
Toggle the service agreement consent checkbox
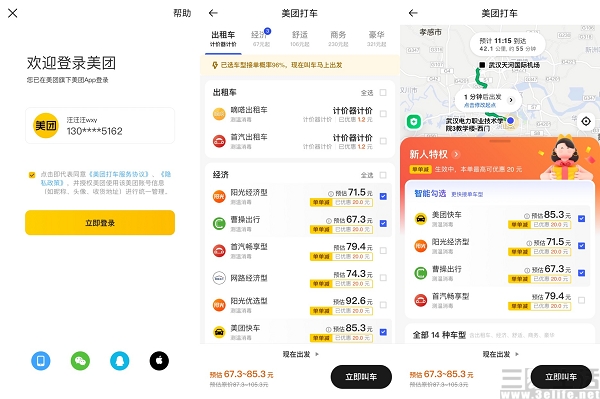click(32, 175)
